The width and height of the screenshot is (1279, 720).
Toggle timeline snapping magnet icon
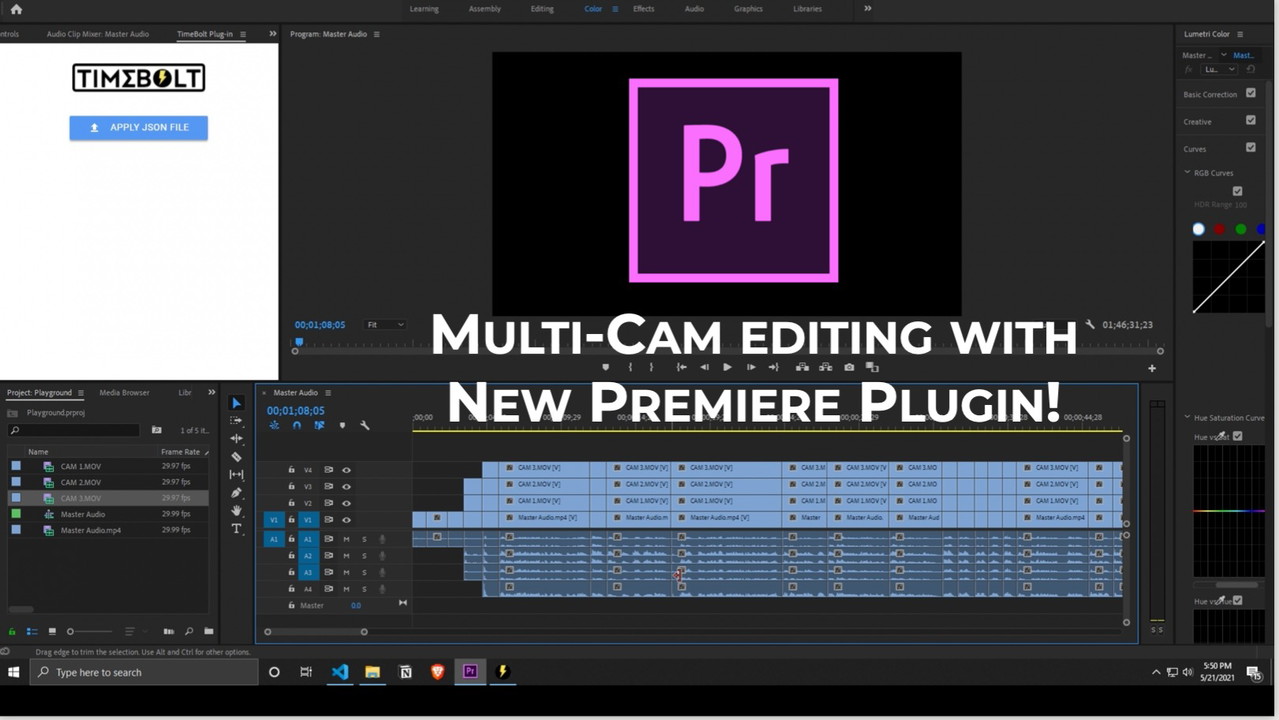tap(296, 425)
